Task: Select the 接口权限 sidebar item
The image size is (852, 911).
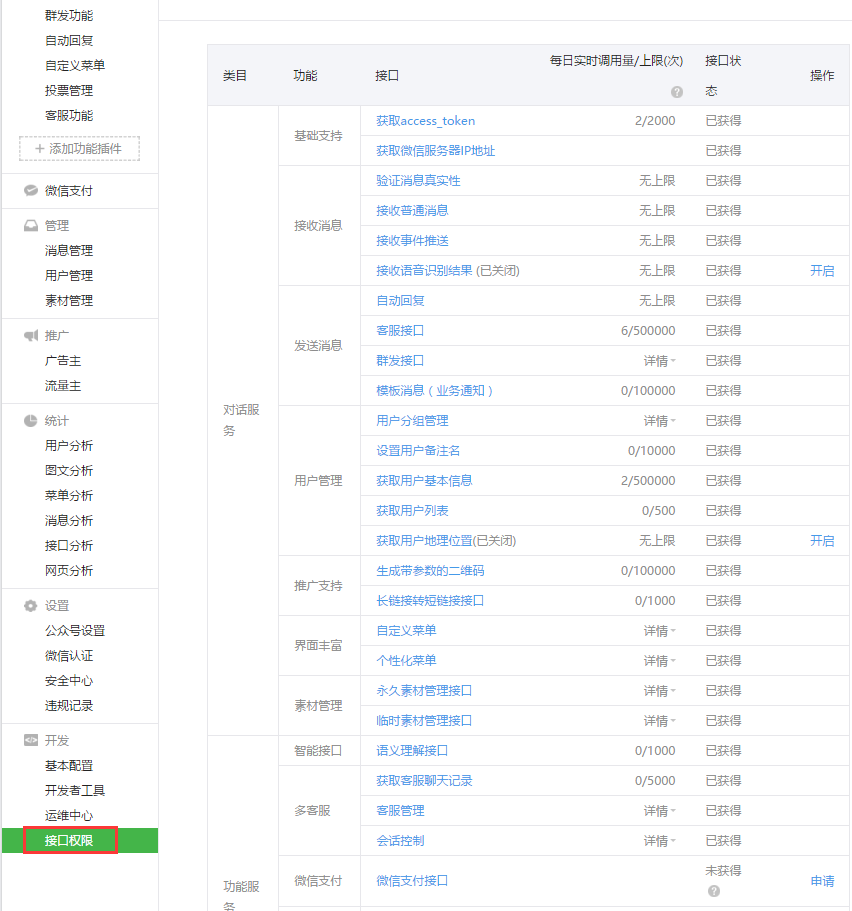Action: click(x=69, y=841)
